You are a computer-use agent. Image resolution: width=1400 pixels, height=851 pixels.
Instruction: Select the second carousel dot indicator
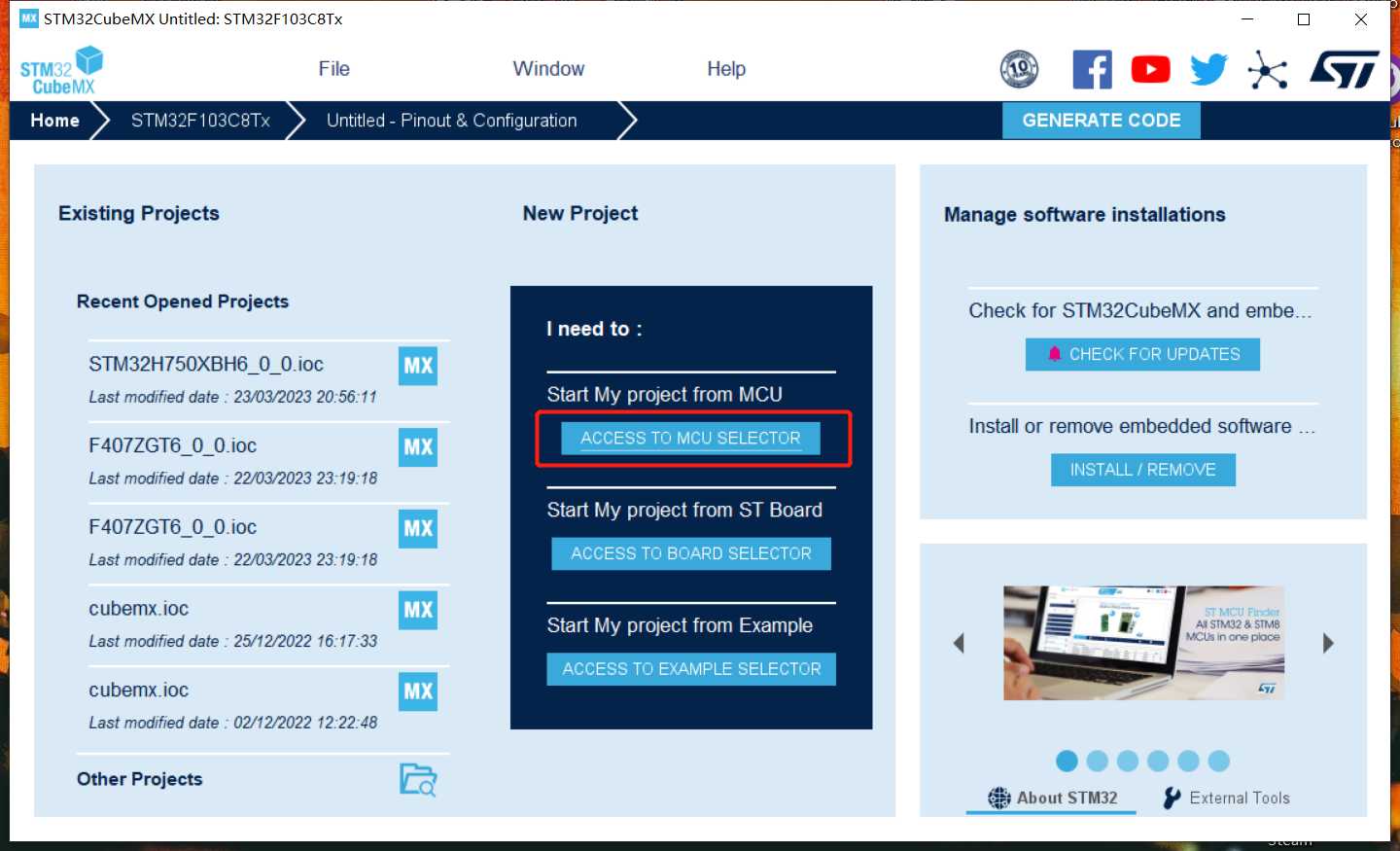point(1098,761)
